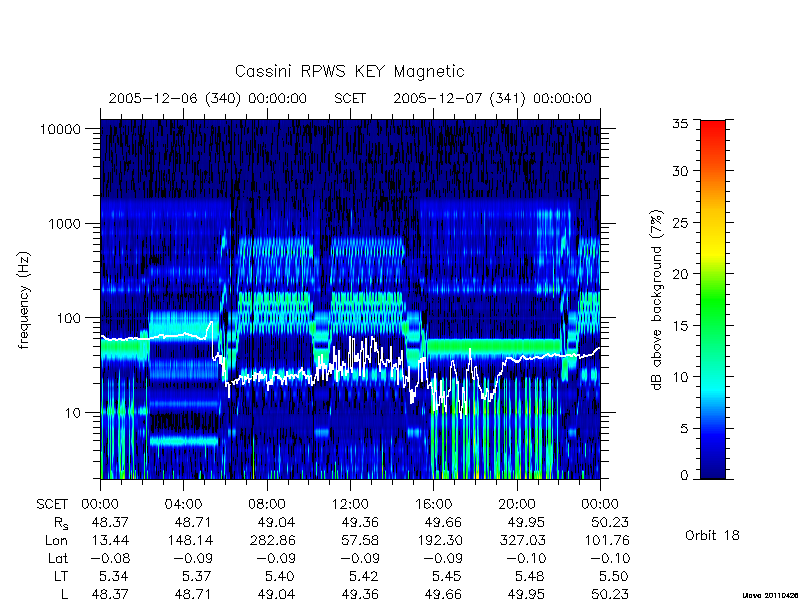Select the 08:00 time tick label

[267, 505]
